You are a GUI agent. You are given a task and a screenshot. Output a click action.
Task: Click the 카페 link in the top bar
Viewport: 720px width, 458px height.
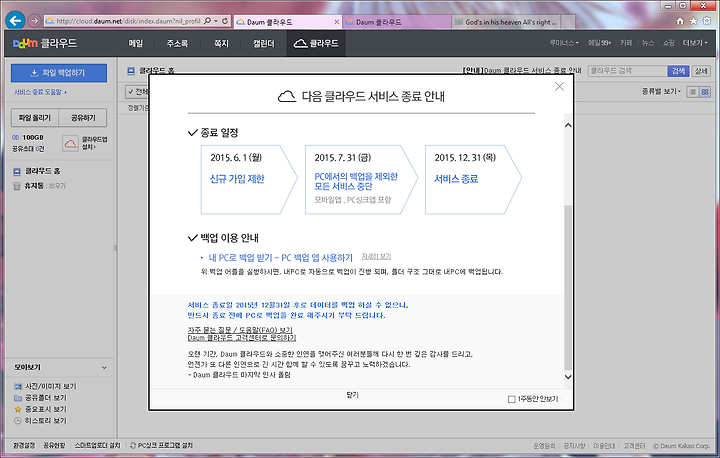click(626, 43)
